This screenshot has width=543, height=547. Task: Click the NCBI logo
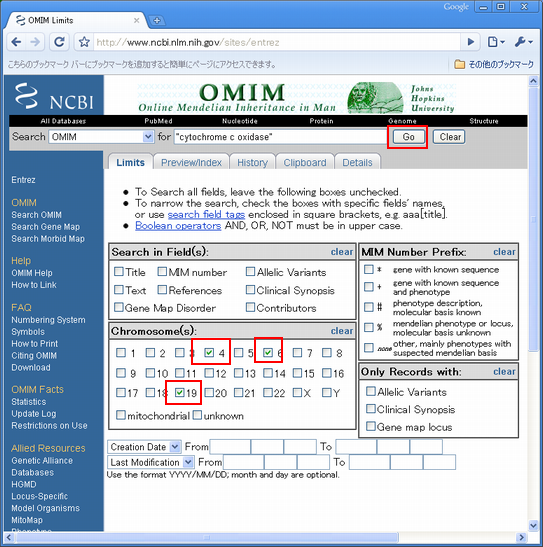[x=54, y=96]
